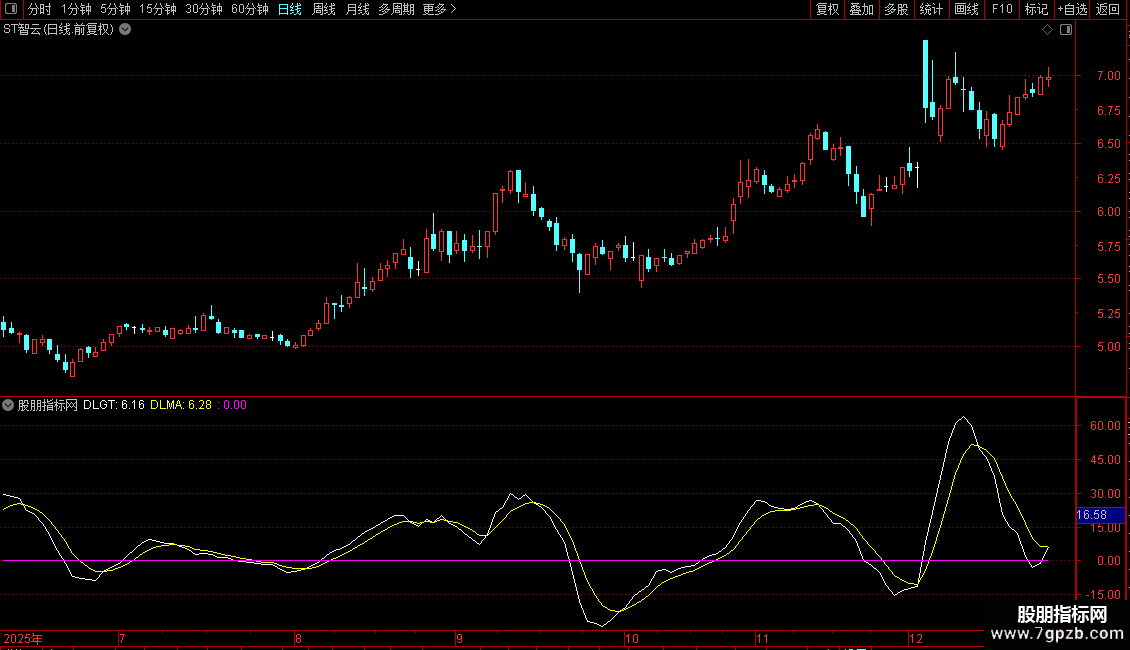Screen dimensions: 1130x650
Task: Switch to the 分时 intraday tab
Action: pyautogui.click(x=39, y=9)
